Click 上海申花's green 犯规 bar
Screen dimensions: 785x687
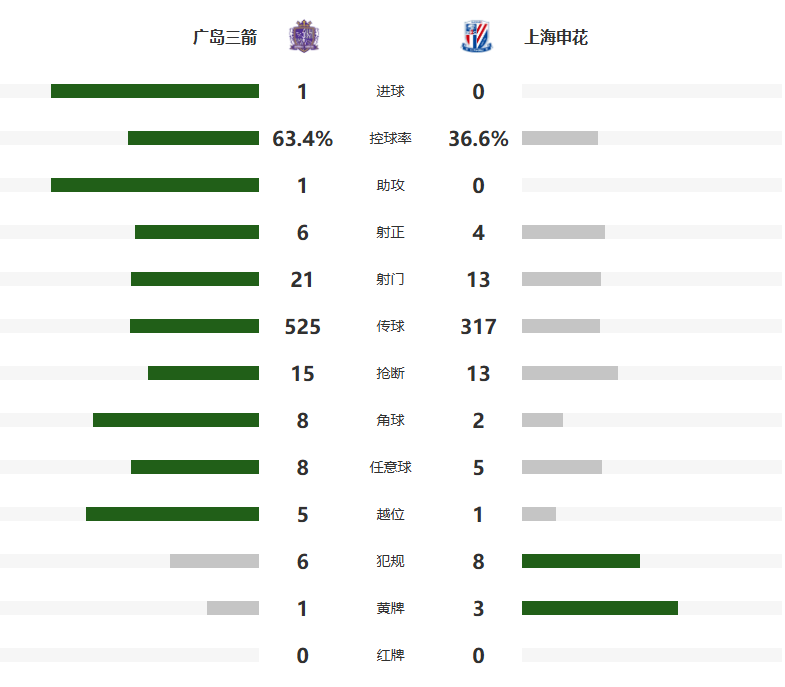click(581, 561)
